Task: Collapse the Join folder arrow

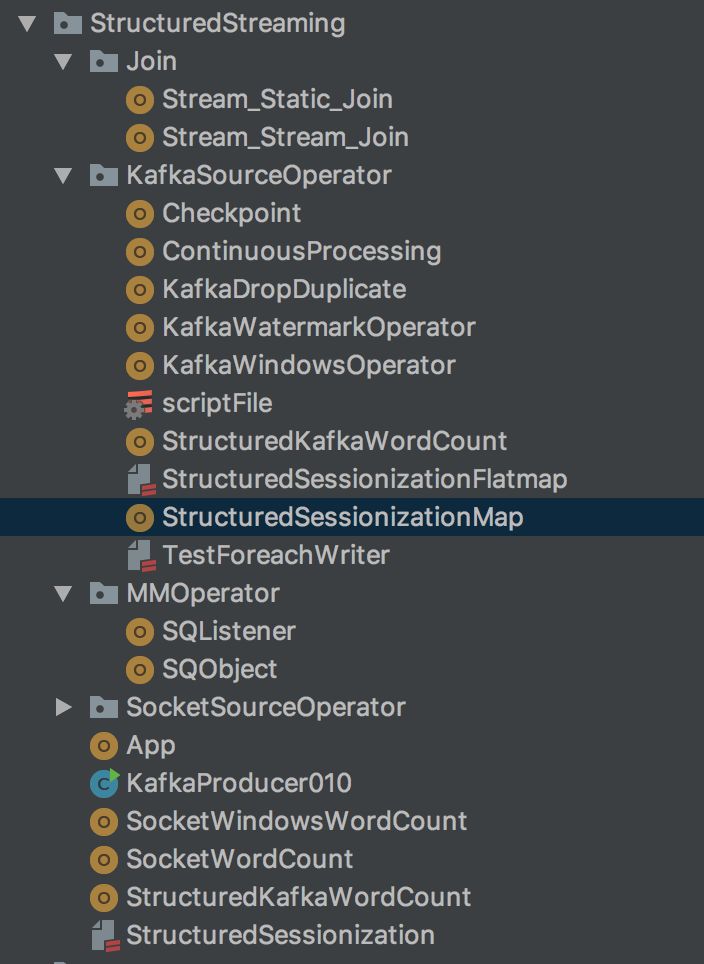Action: 64,62
